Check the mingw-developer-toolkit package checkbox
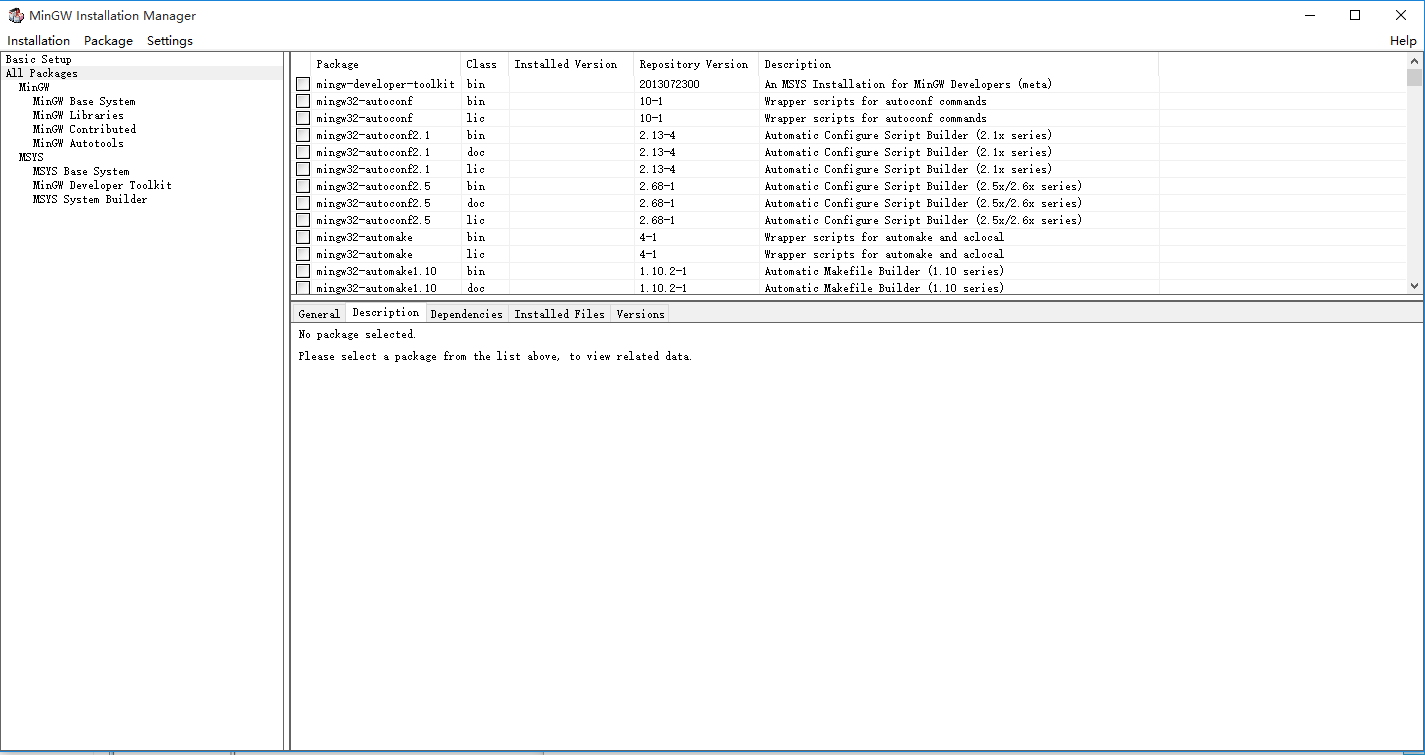The height and width of the screenshot is (755, 1425). pos(302,84)
